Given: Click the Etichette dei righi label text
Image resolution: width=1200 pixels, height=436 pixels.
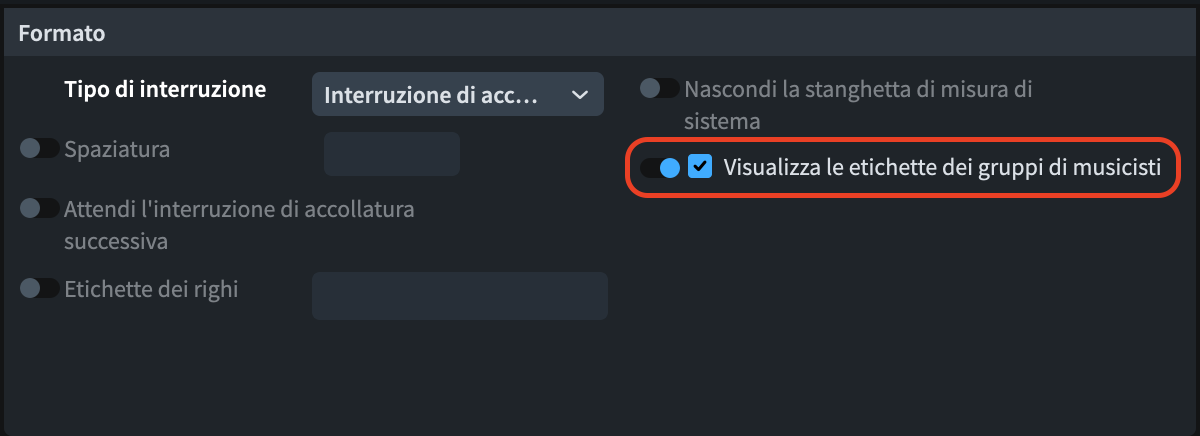Looking at the screenshot, I should (151, 289).
